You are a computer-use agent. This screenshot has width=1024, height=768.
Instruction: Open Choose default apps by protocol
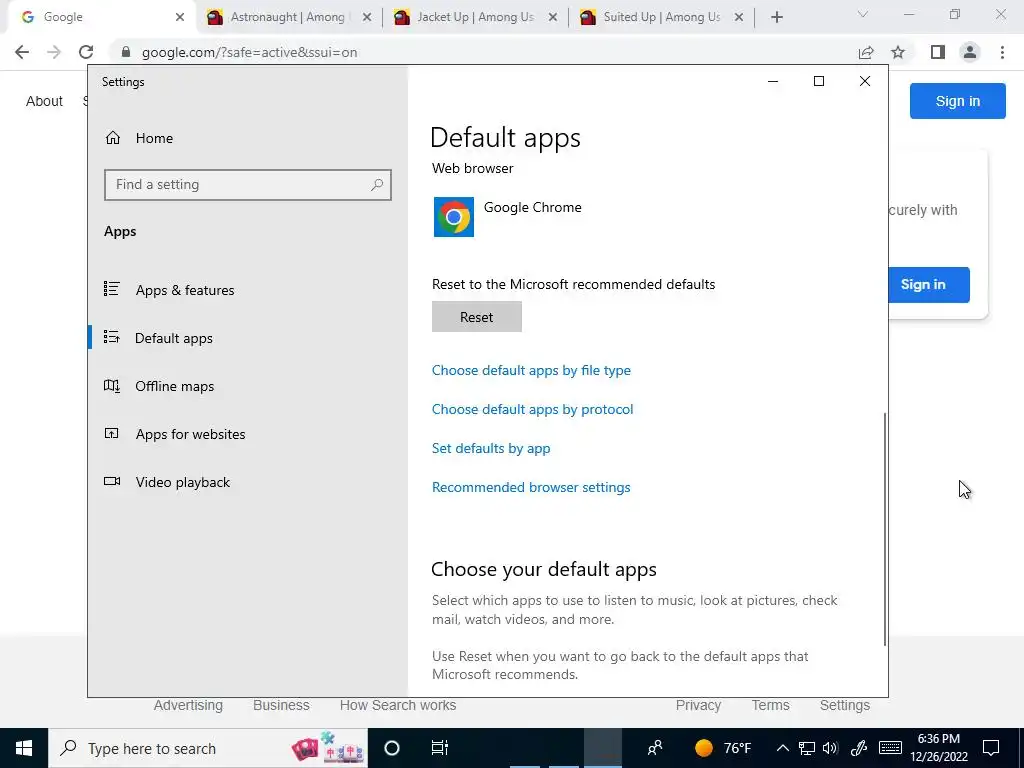click(x=532, y=409)
